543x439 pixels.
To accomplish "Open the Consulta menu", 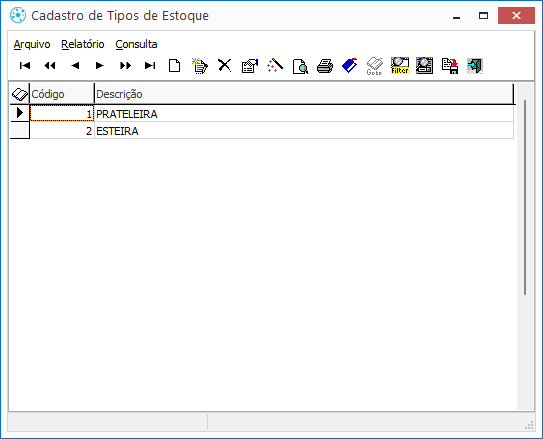I will (136, 44).
